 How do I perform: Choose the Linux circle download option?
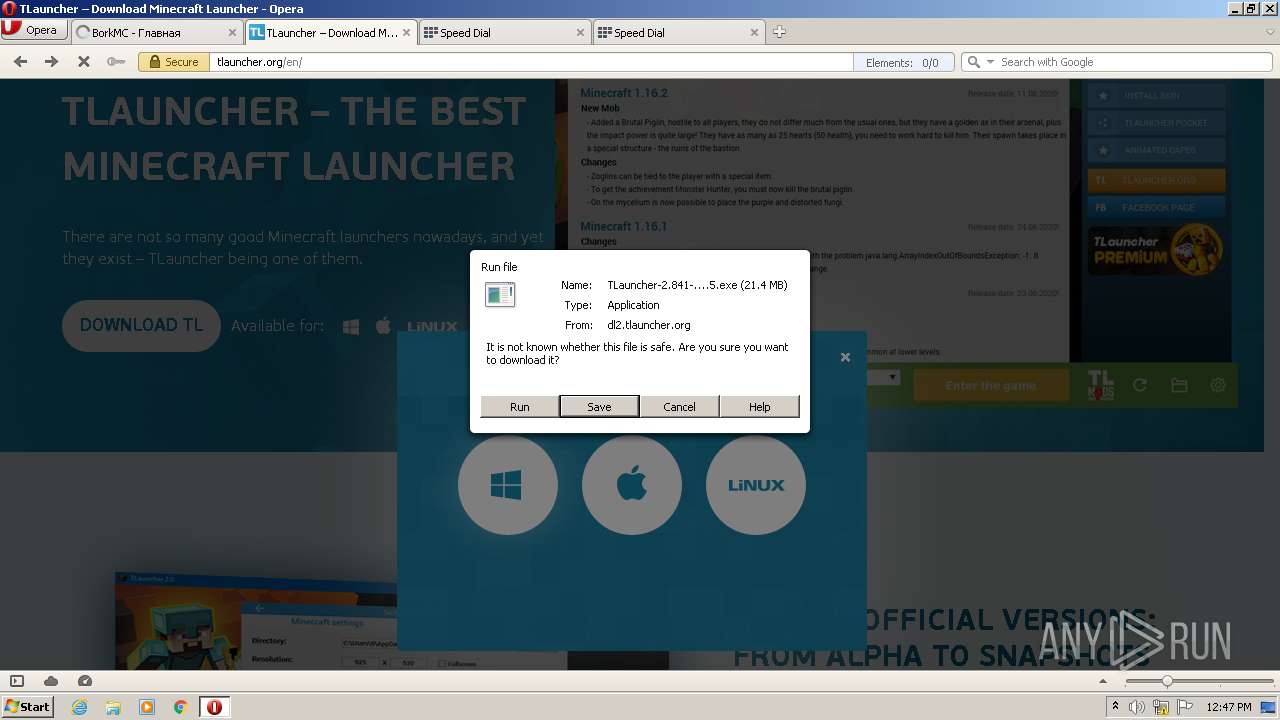[x=755, y=485]
